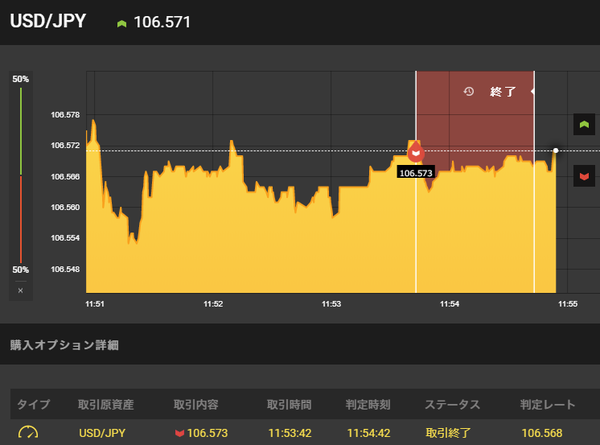This screenshot has height=445, width=600.
Task: Click the 判定時刻 value 11:54:42
Action: 368,433
